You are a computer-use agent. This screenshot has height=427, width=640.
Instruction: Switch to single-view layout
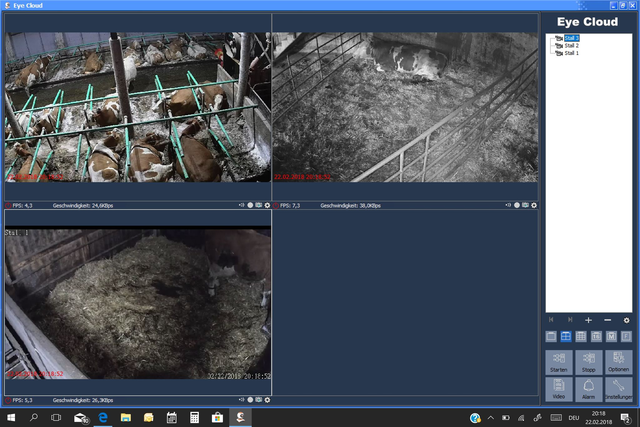pos(551,337)
